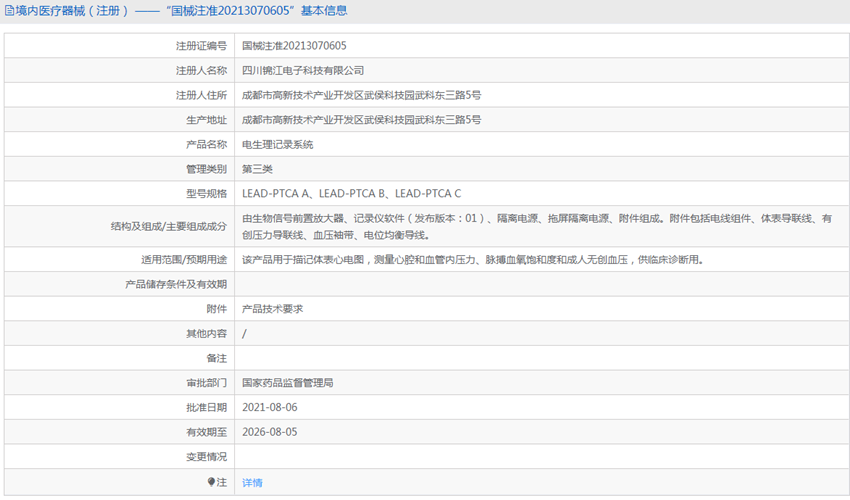The height and width of the screenshot is (500, 850).
Task: Click the header title 境内医疗器械（注册）基本信息
Action: click(x=182, y=11)
